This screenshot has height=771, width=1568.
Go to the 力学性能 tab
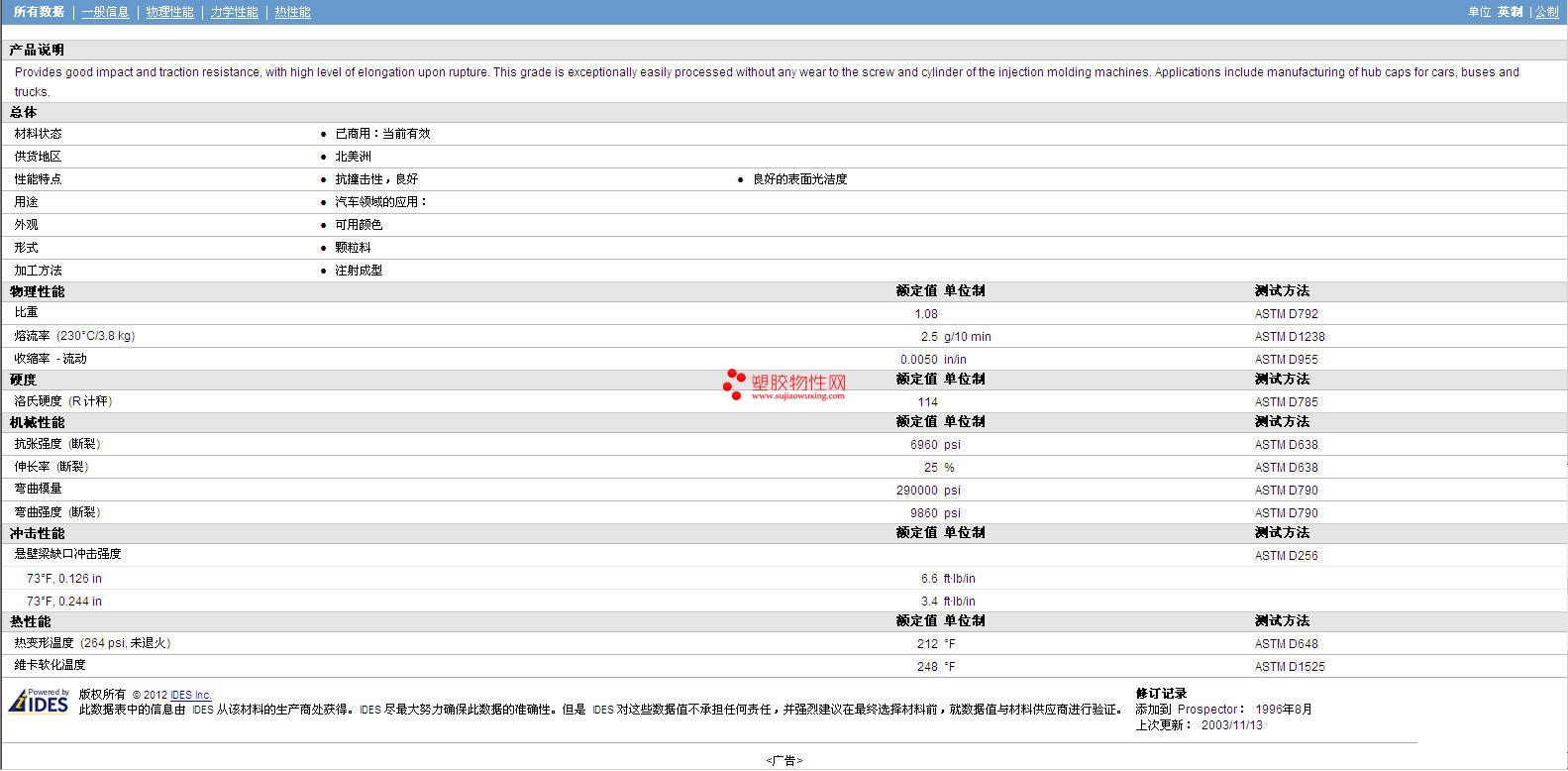(x=234, y=12)
